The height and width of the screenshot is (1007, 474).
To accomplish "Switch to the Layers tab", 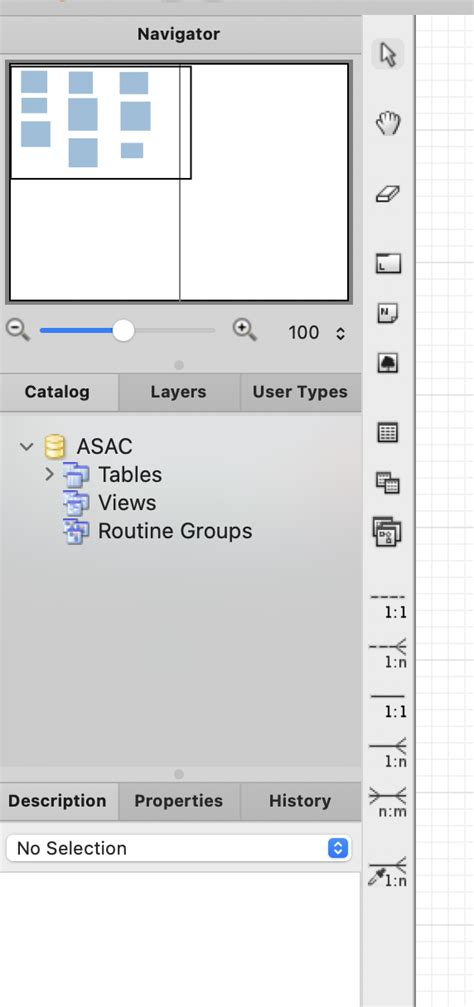I will [179, 392].
